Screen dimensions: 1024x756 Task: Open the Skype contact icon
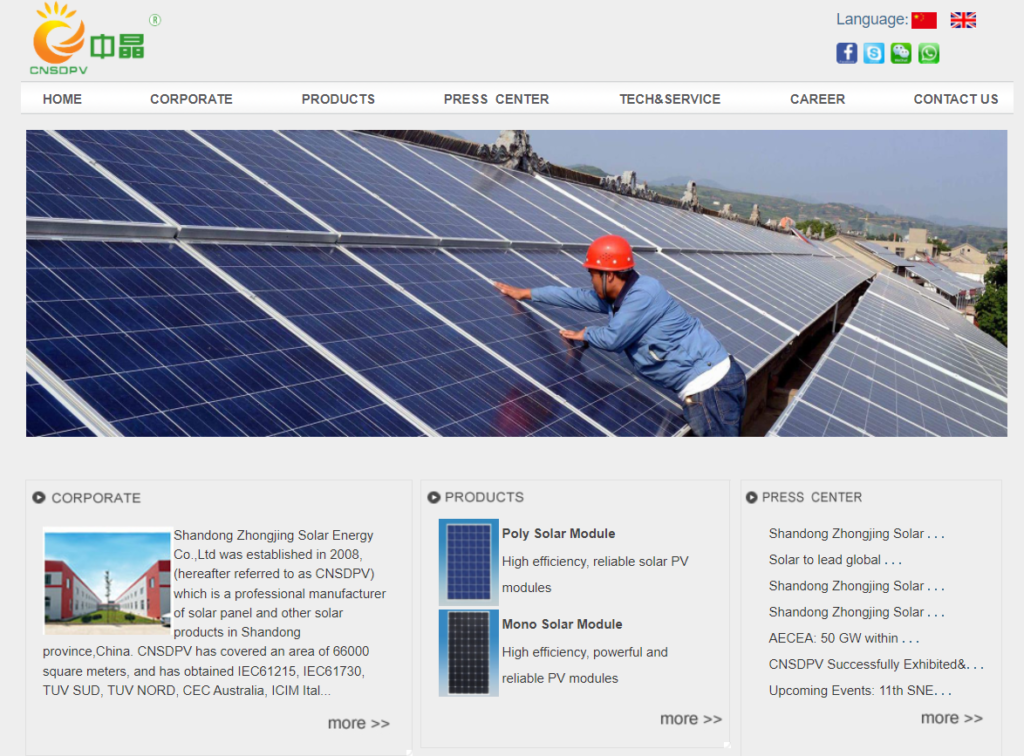(x=874, y=53)
